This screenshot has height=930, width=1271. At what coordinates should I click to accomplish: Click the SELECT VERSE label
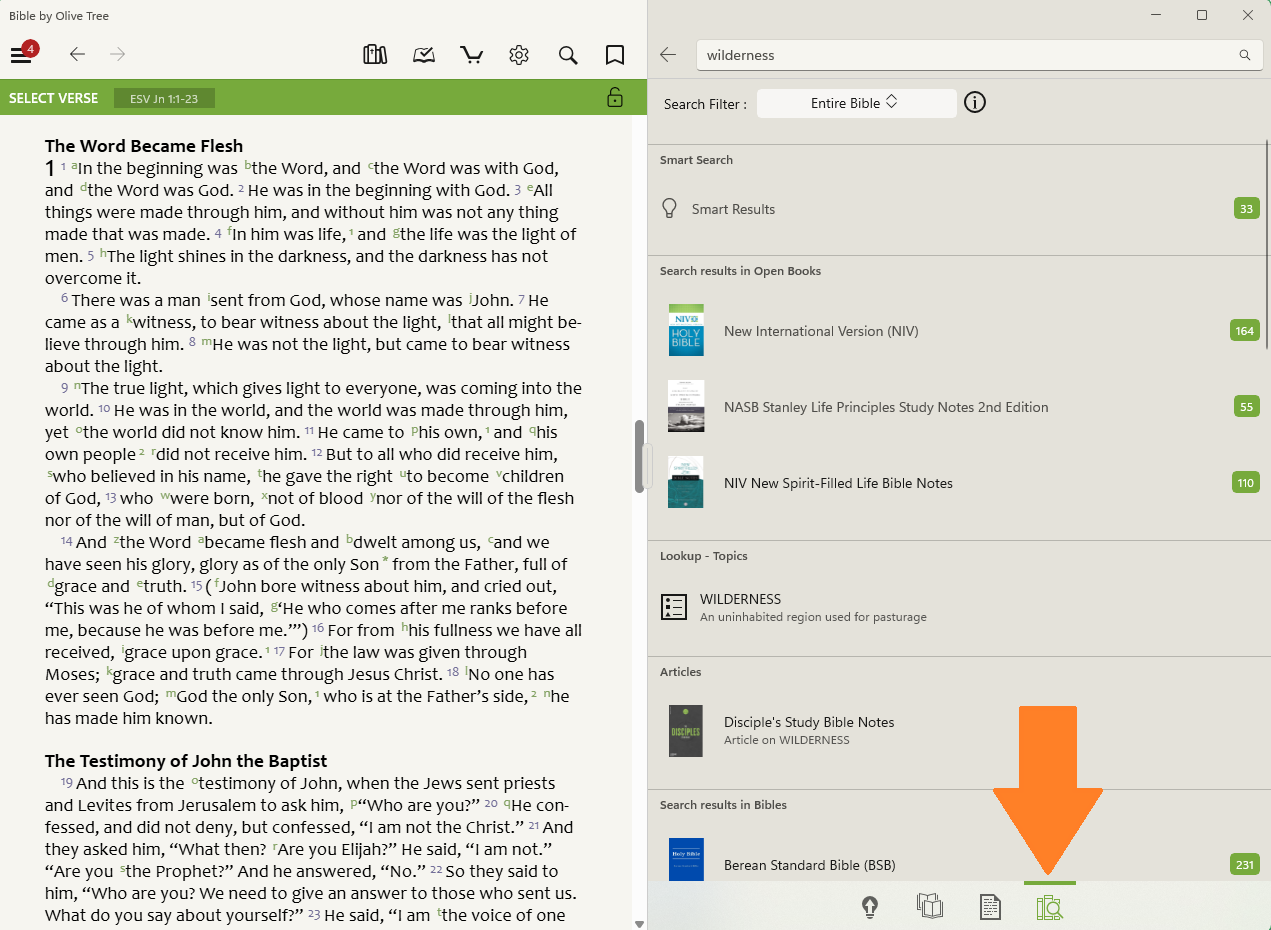coord(54,98)
